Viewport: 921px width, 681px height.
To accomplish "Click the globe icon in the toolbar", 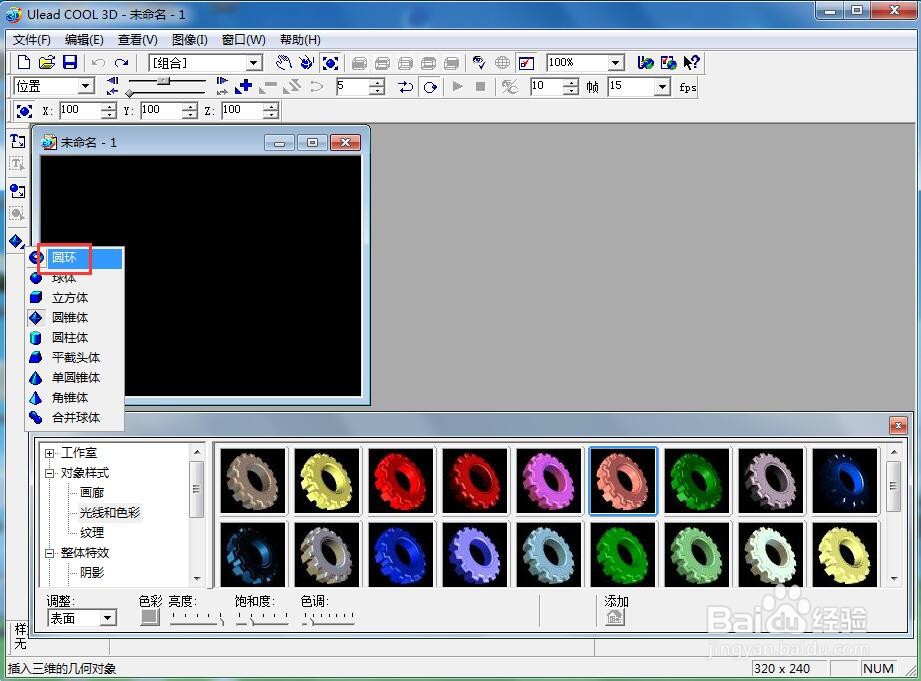I will tap(502, 62).
